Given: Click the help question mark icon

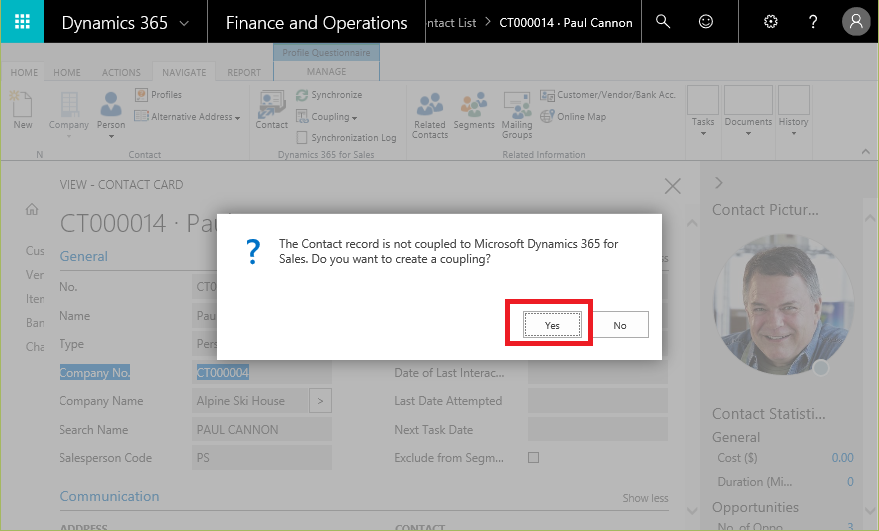Looking at the screenshot, I should click(x=813, y=22).
